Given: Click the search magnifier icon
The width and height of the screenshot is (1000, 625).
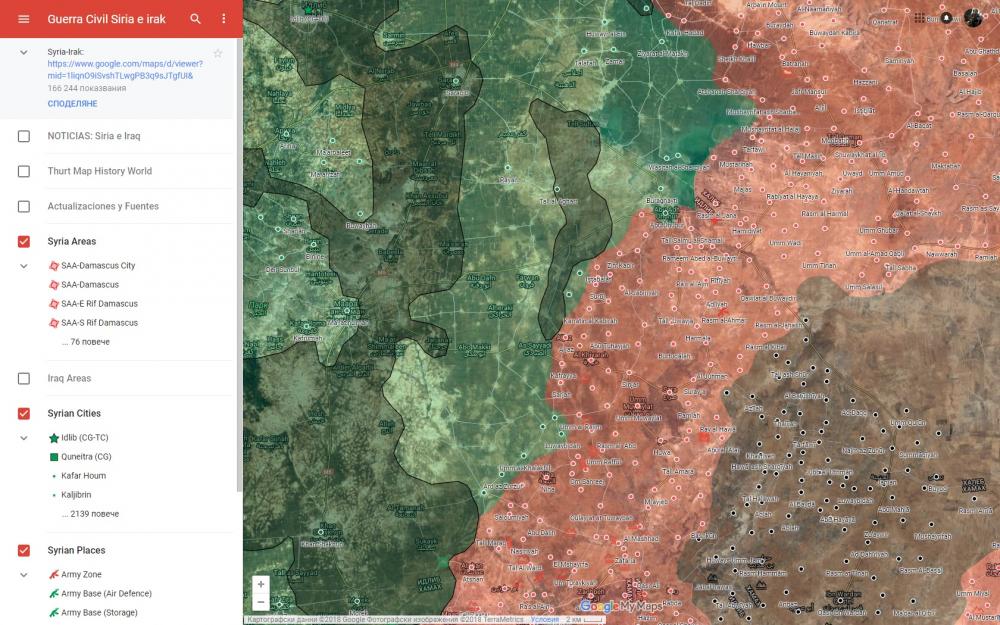Looking at the screenshot, I should [x=196, y=19].
